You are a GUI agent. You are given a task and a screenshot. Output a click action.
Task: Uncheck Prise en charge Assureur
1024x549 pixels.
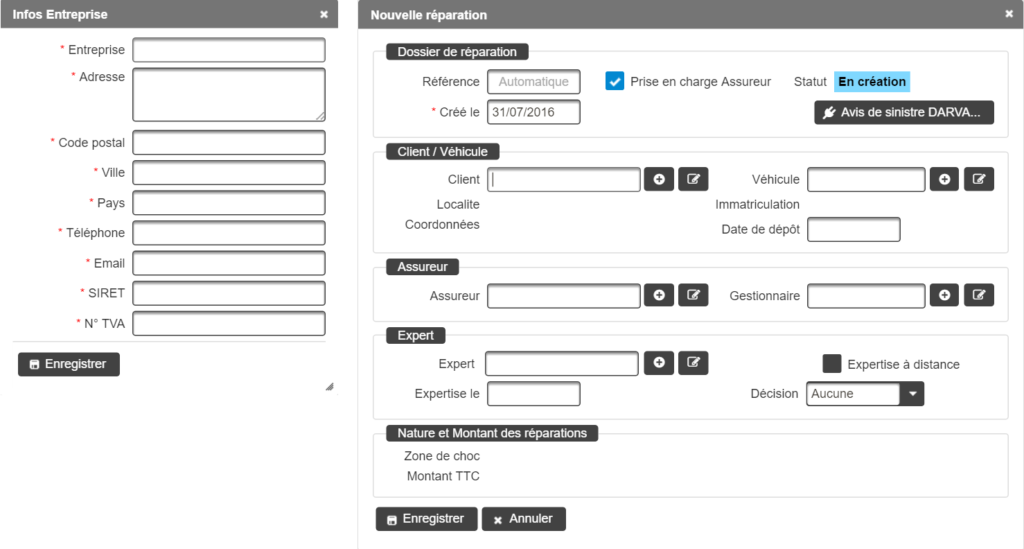click(615, 81)
